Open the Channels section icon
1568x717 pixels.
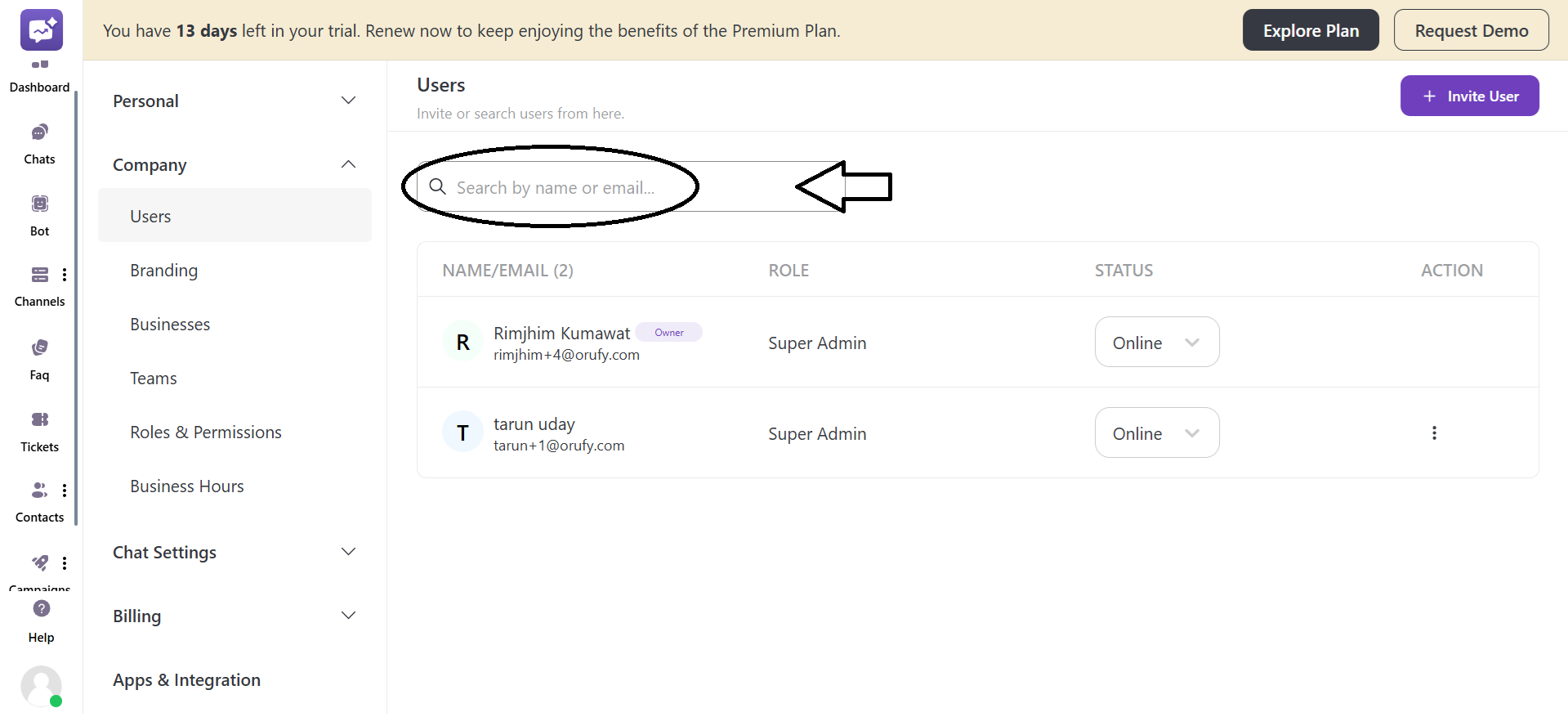click(39, 275)
